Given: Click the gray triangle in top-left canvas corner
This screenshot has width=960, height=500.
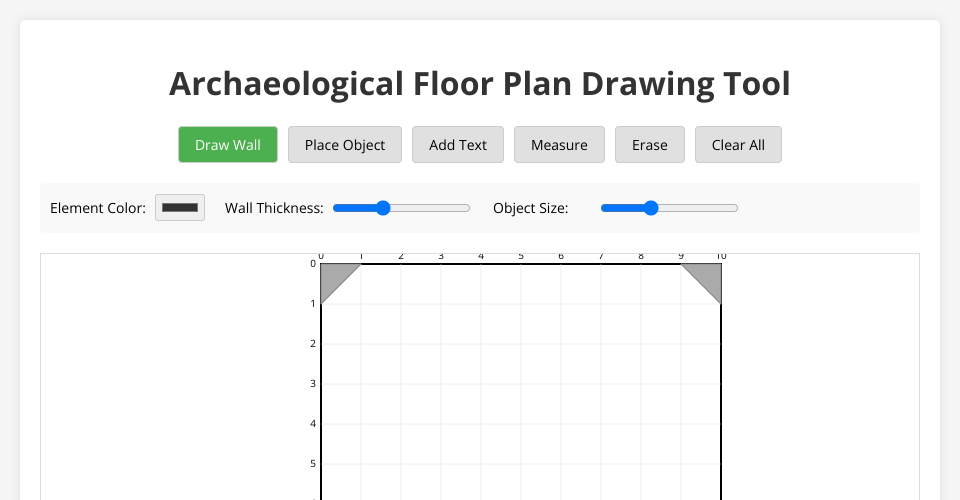Looking at the screenshot, I should pyautogui.click(x=333, y=276).
